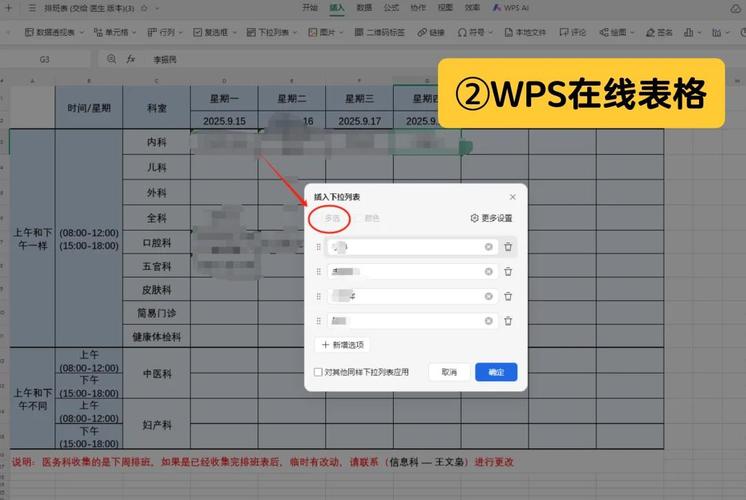Clear text in the second option field
Viewport: 746px width, 500px height.
click(x=489, y=272)
